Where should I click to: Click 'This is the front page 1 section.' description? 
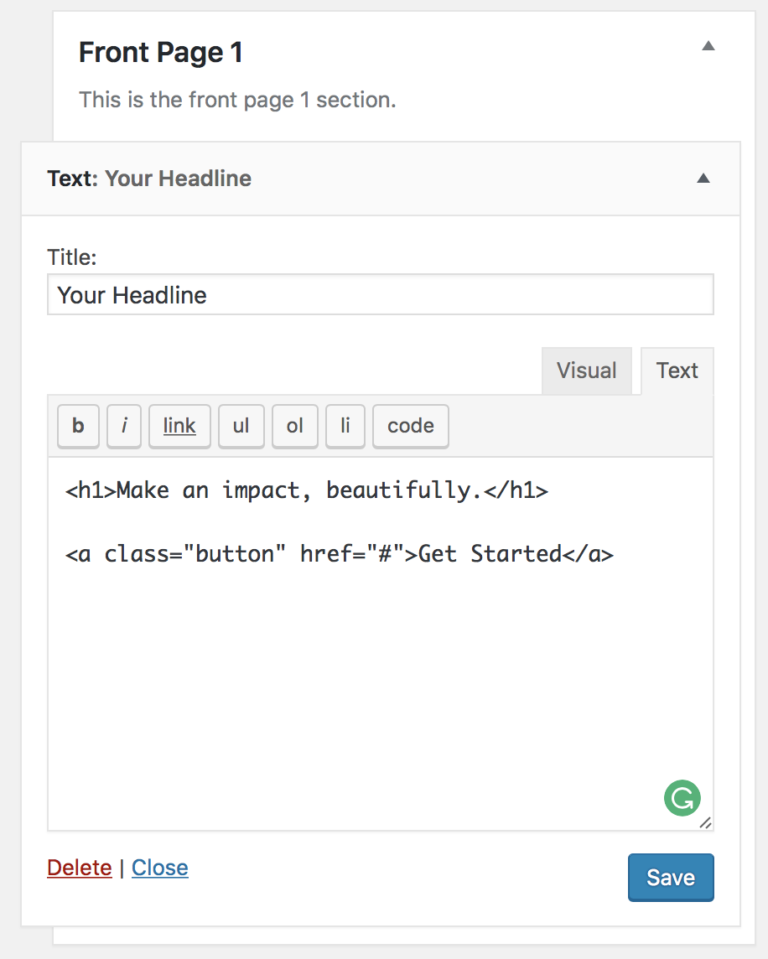237,100
